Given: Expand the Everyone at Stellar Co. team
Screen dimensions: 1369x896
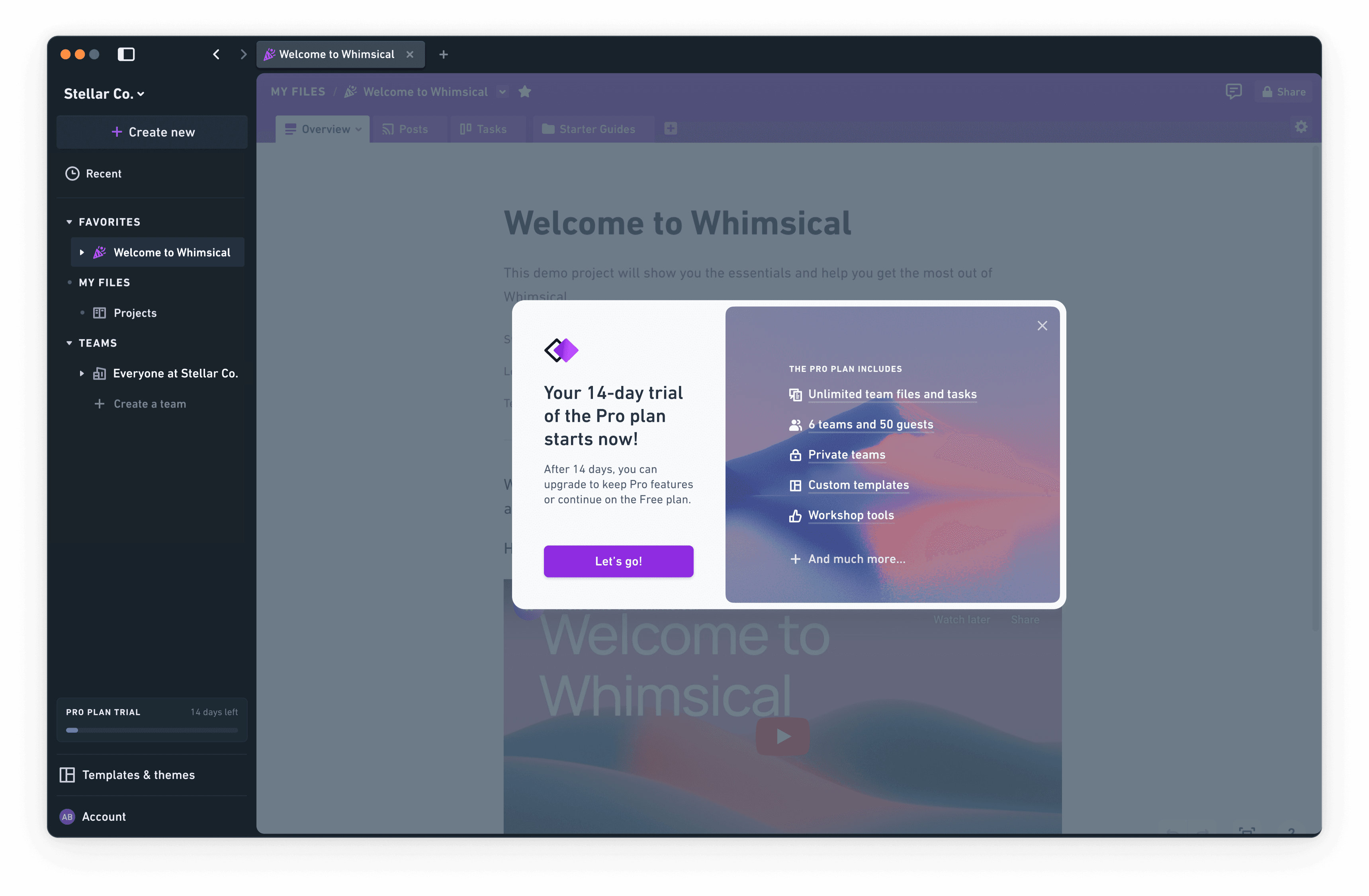Looking at the screenshot, I should click(82, 374).
